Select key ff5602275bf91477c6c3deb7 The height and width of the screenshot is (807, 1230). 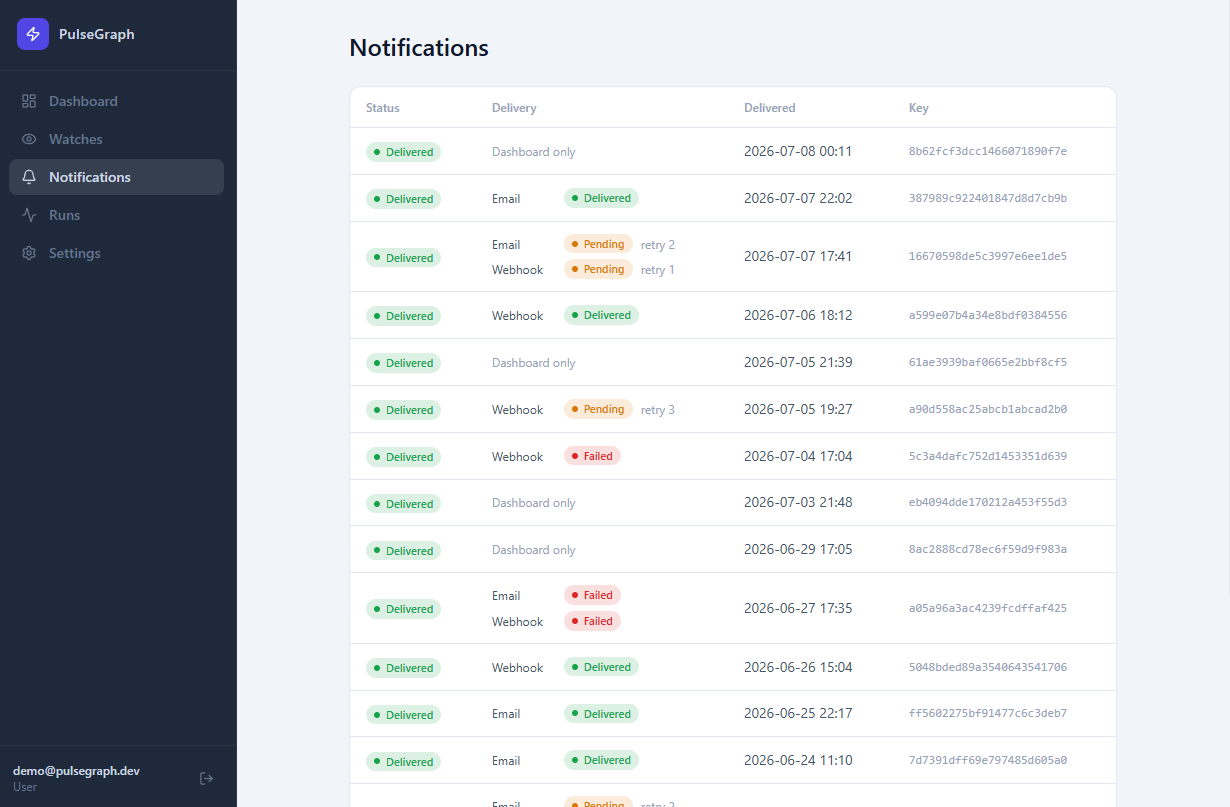point(988,714)
